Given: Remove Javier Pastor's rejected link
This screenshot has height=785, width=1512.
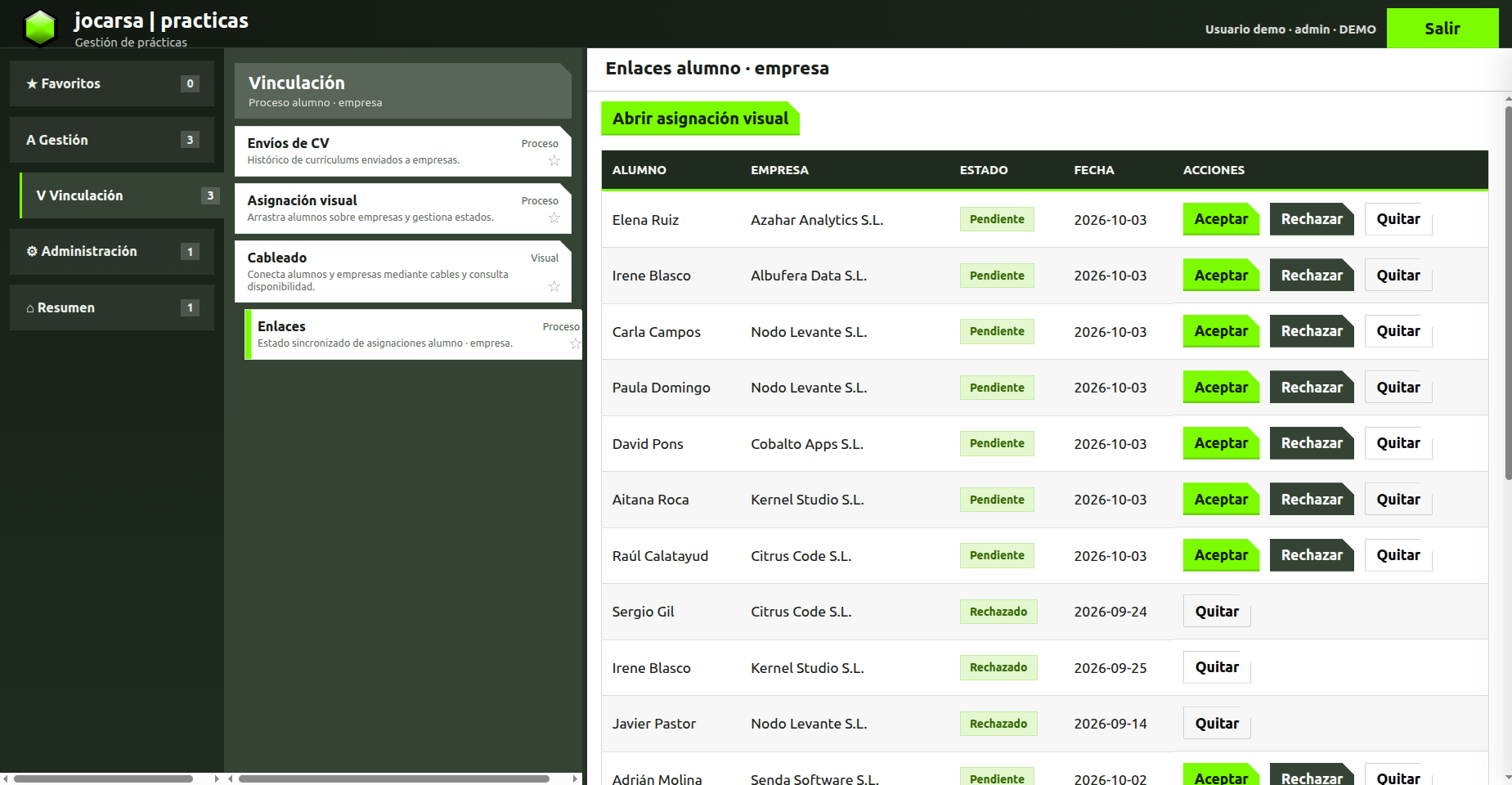Looking at the screenshot, I should click(1217, 724).
